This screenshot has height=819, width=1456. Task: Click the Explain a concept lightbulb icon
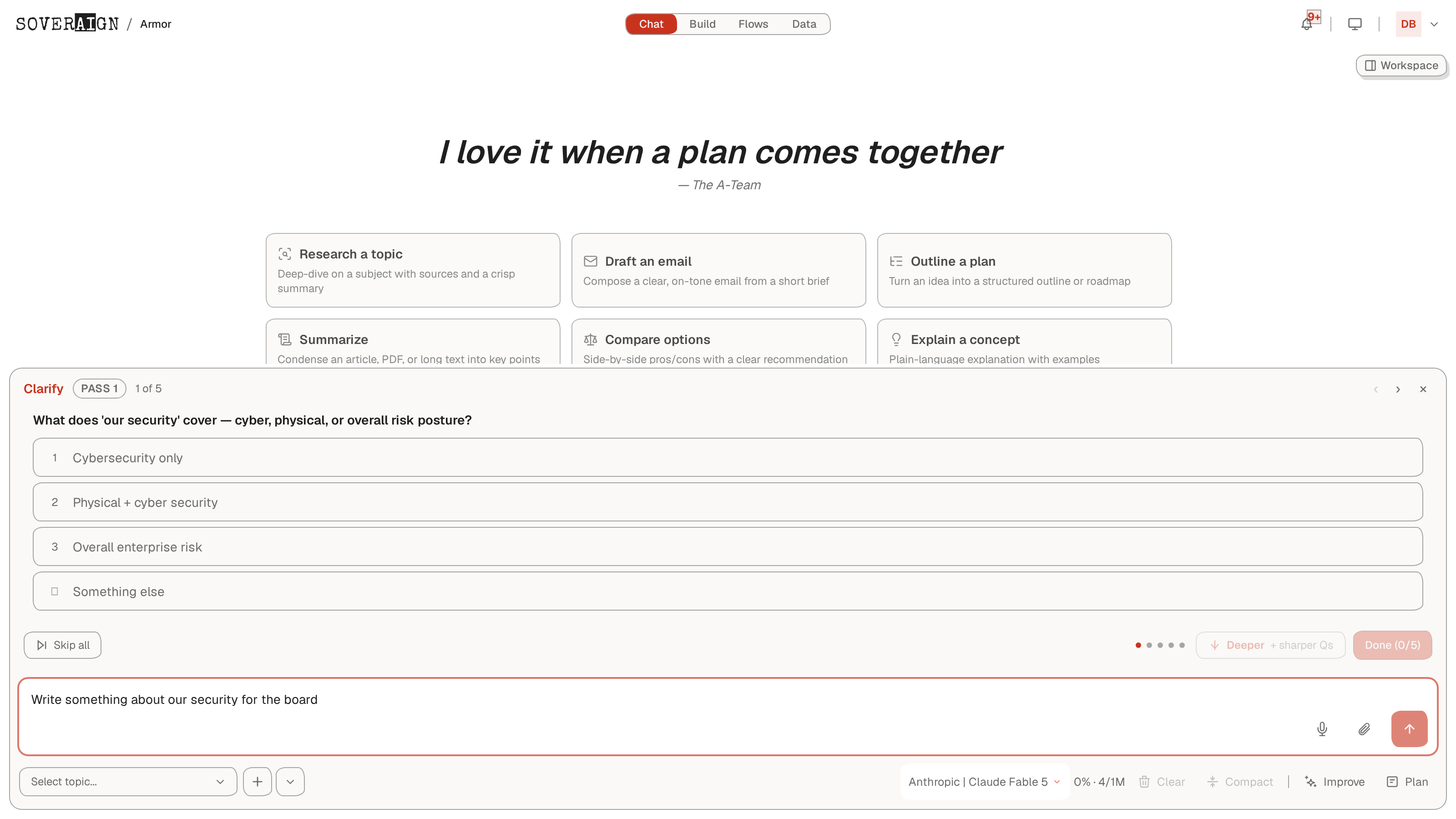coord(896,339)
